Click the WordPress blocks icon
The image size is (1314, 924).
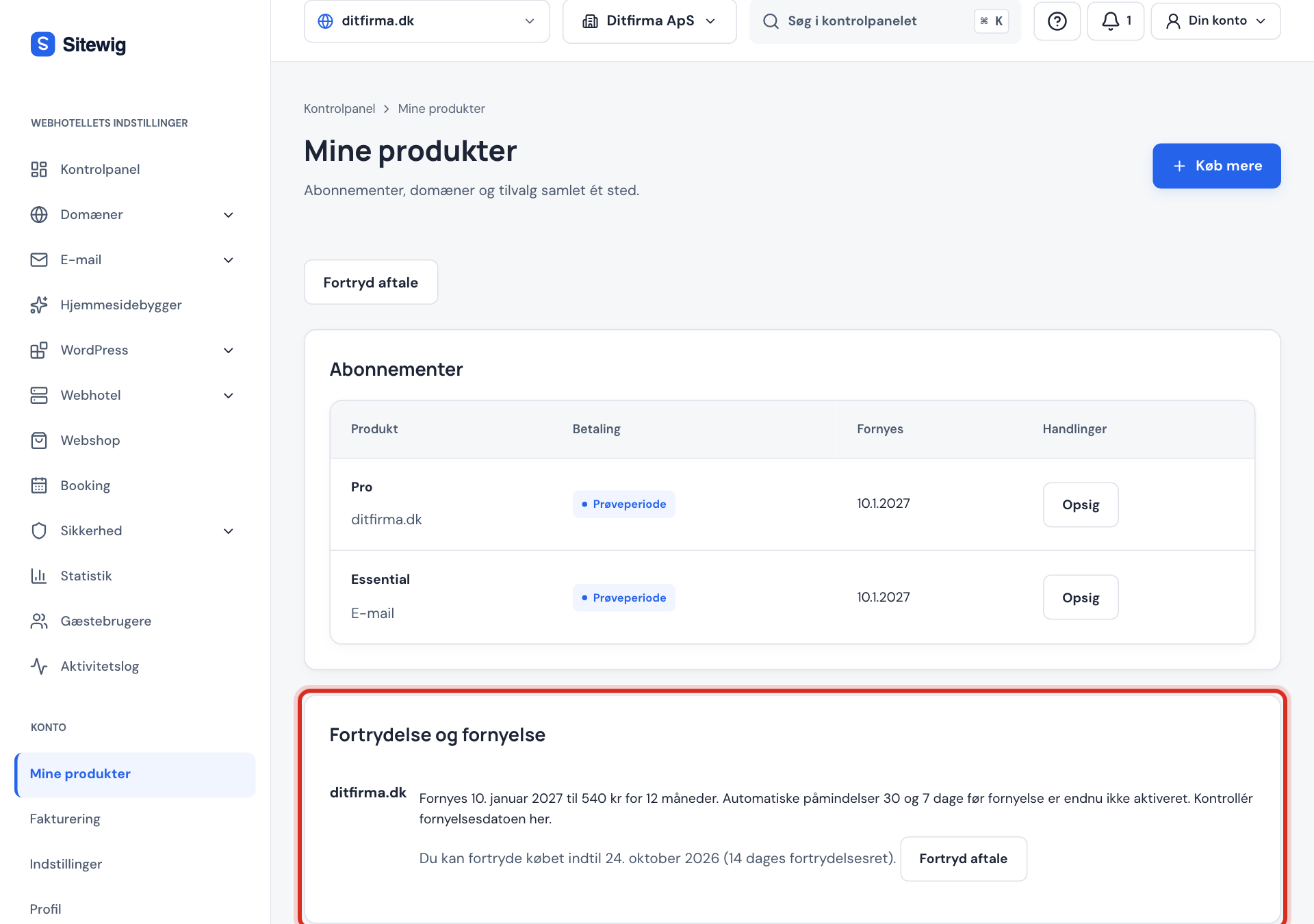click(x=39, y=350)
